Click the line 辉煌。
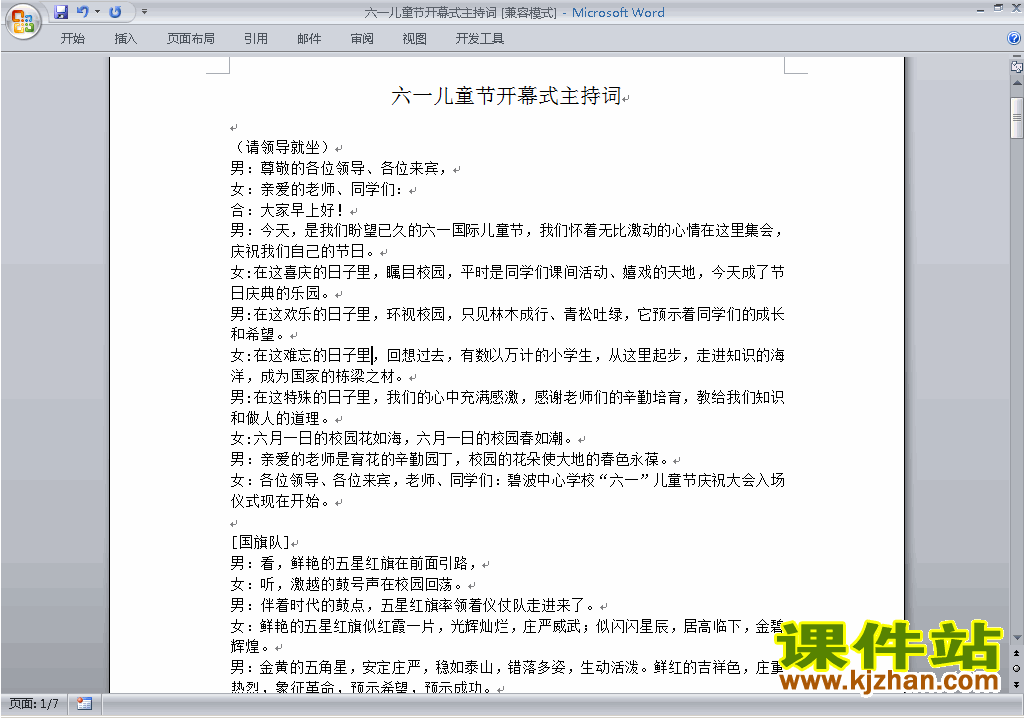The width and height of the screenshot is (1024, 718). click(251, 647)
